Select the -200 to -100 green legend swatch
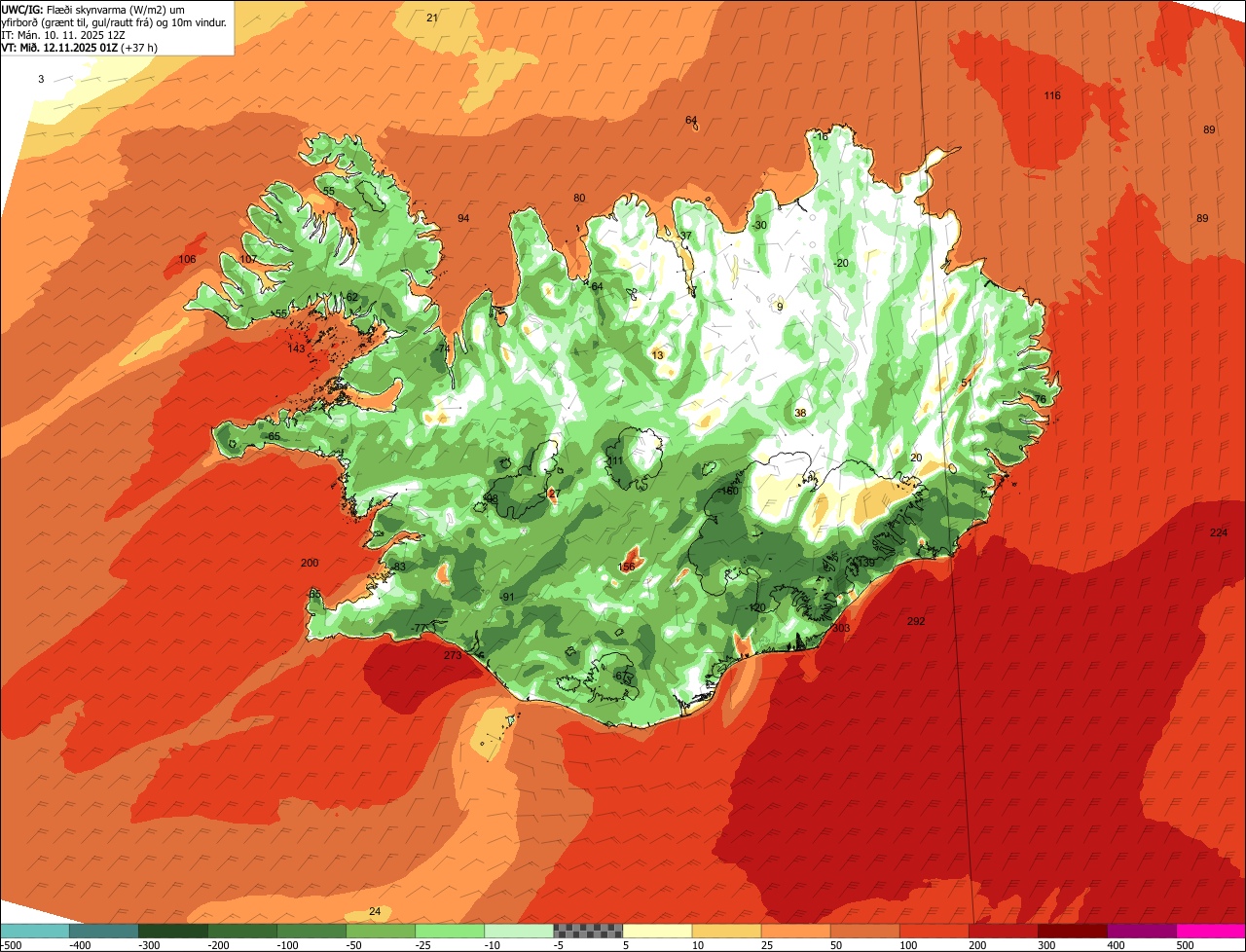The width and height of the screenshot is (1246, 952). pyautogui.click(x=242, y=932)
